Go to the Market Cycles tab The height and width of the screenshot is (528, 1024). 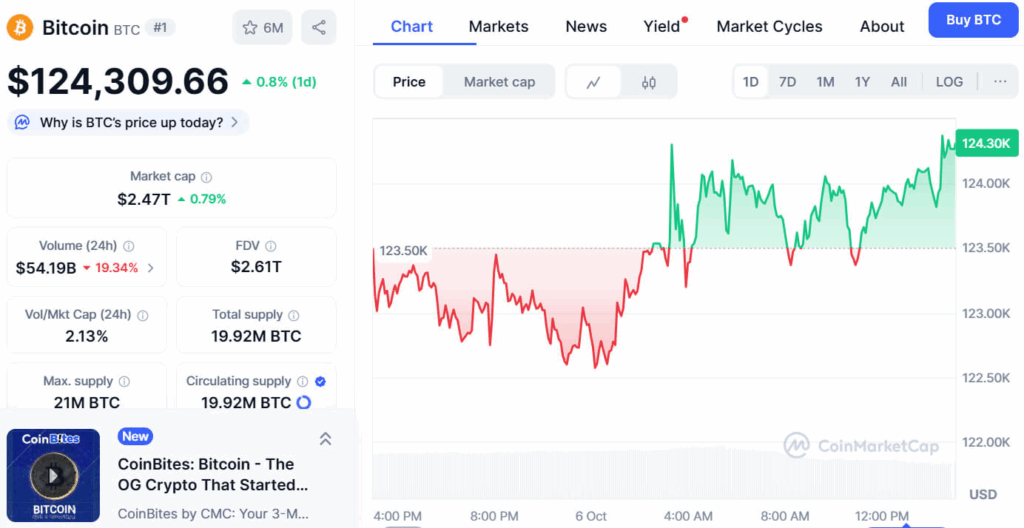(x=769, y=26)
